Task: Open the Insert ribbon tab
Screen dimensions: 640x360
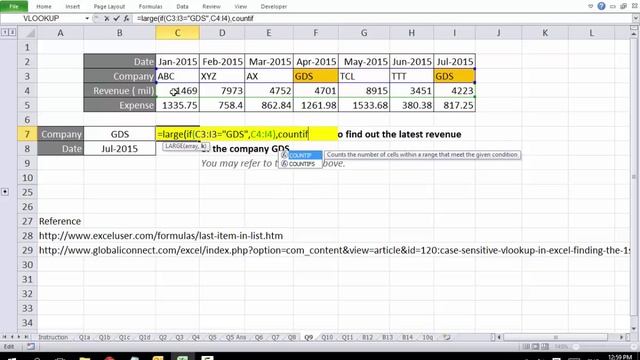Action: 73,7
